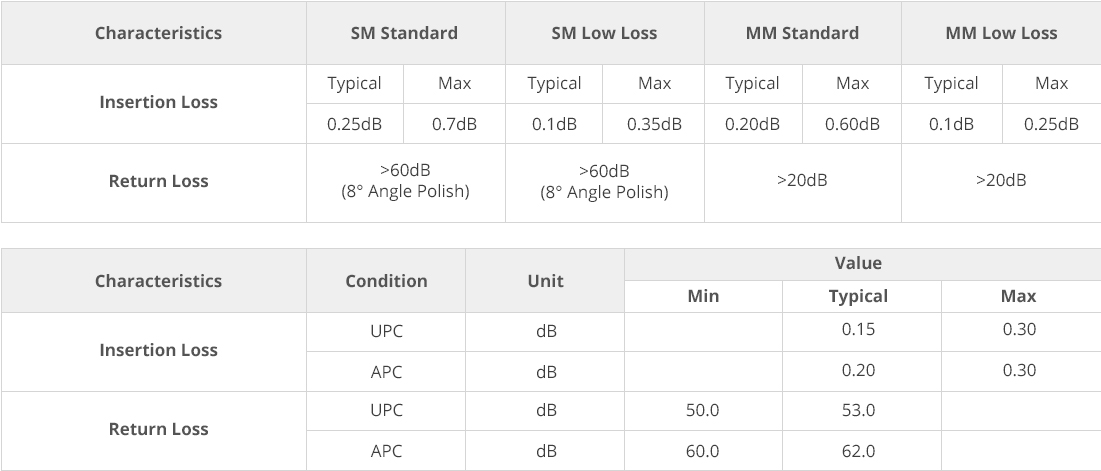The width and height of the screenshot is (1101, 471).
Task: Click the 60.0 minimum APC return loss
Action: pos(703,450)
